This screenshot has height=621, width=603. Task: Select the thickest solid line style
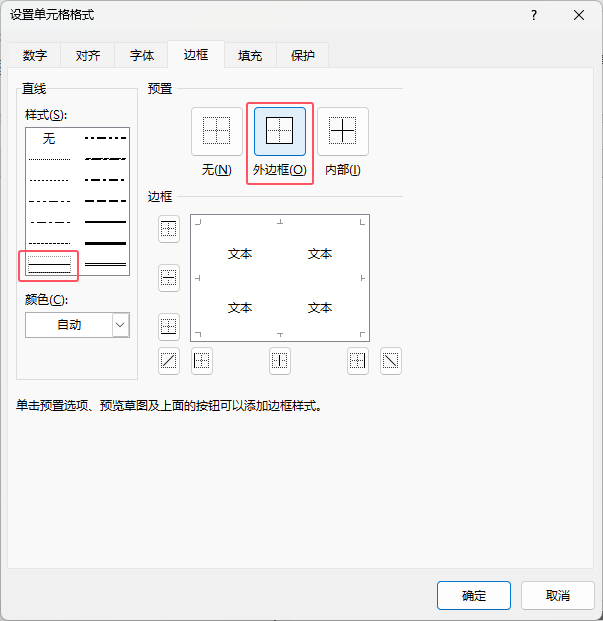(105, 243)
